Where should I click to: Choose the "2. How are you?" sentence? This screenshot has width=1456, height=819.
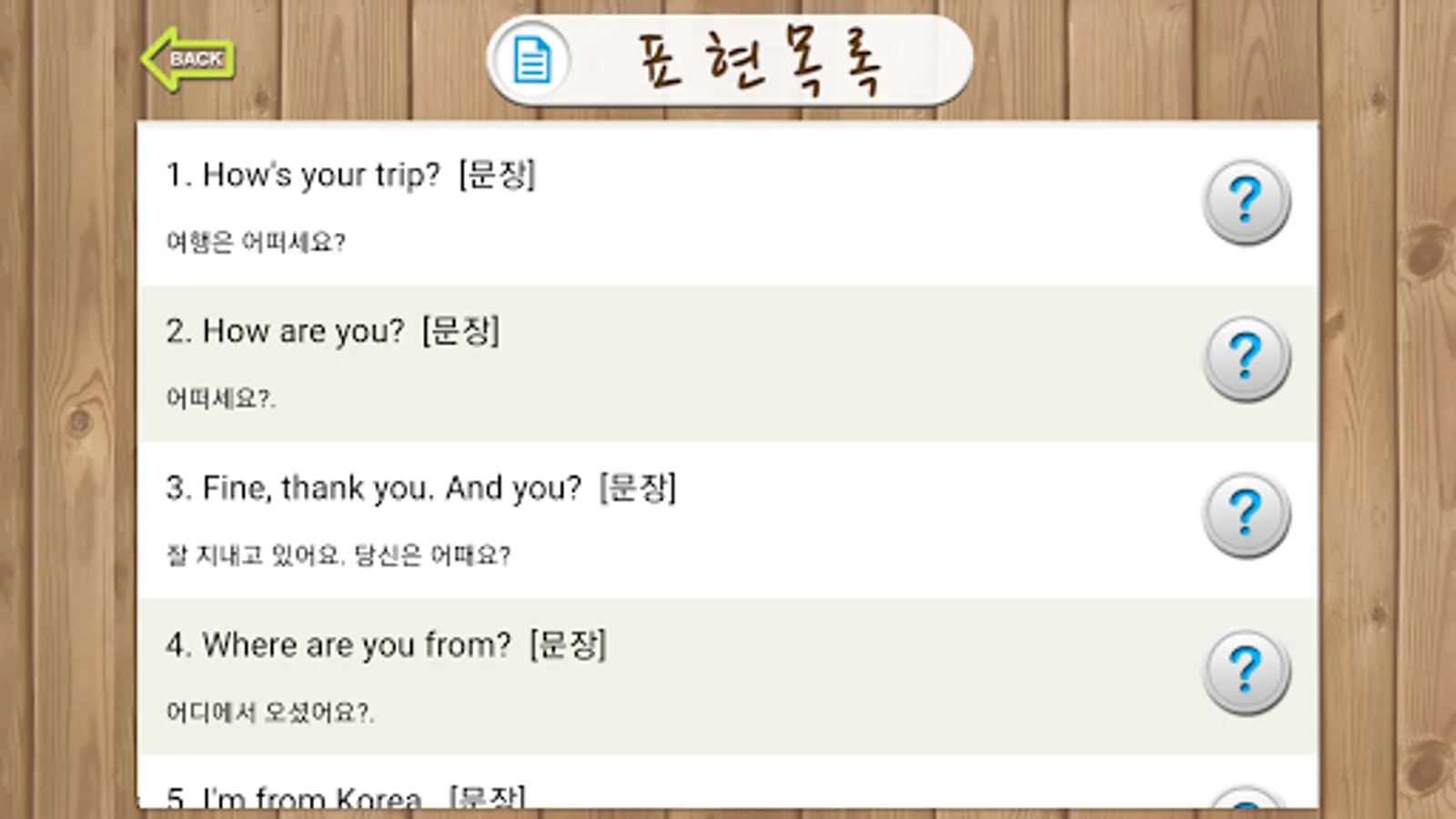pos(285,331)
